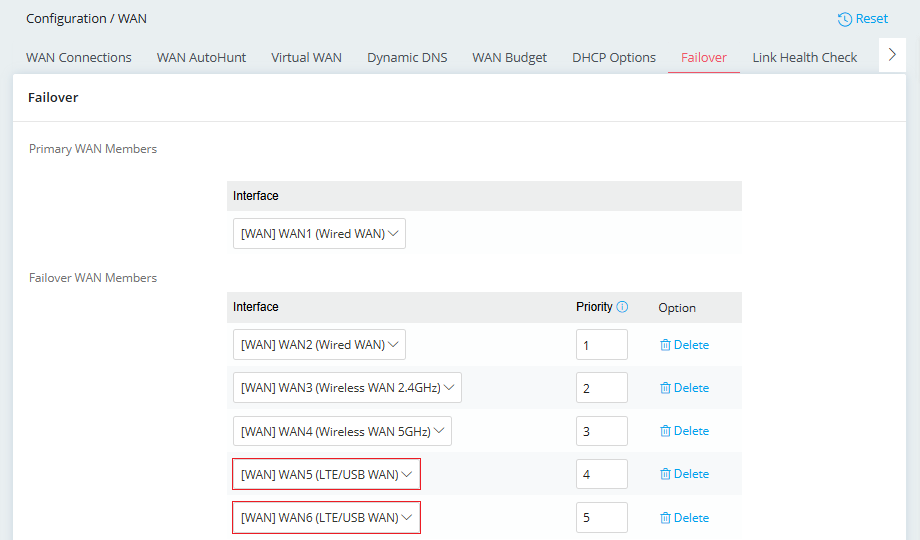Click the Priority info icon
This screenshot has width=920, height=540.
622,306
